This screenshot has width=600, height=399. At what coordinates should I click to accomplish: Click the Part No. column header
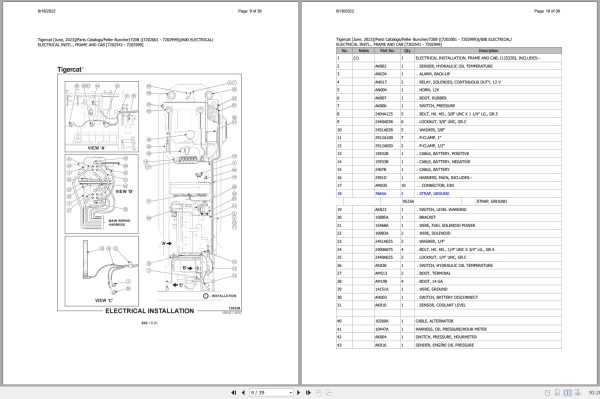tap(387, 50)
